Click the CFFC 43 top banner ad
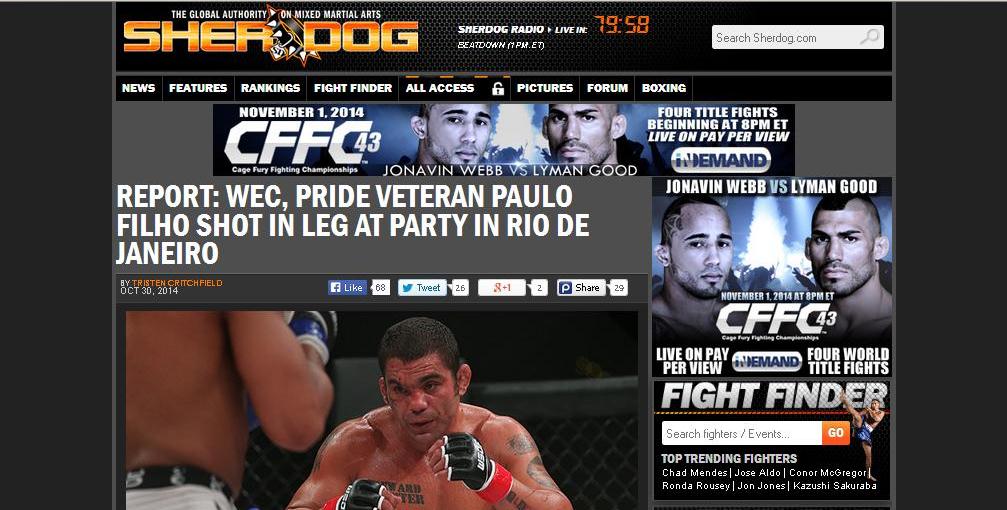This screenshot has height=510, width=1007. coord(504,140)
